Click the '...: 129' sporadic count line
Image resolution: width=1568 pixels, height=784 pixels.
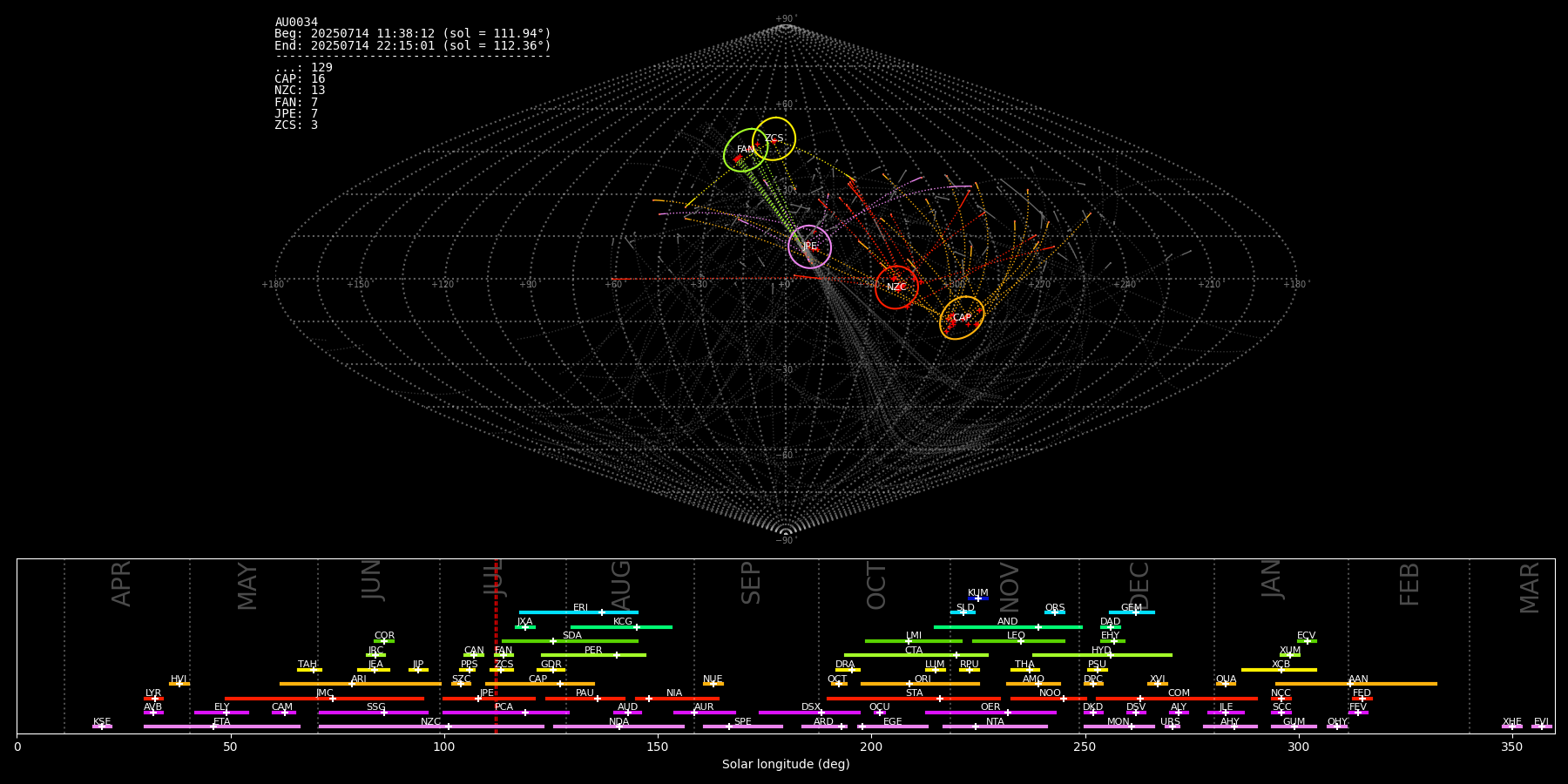point(303,68)
